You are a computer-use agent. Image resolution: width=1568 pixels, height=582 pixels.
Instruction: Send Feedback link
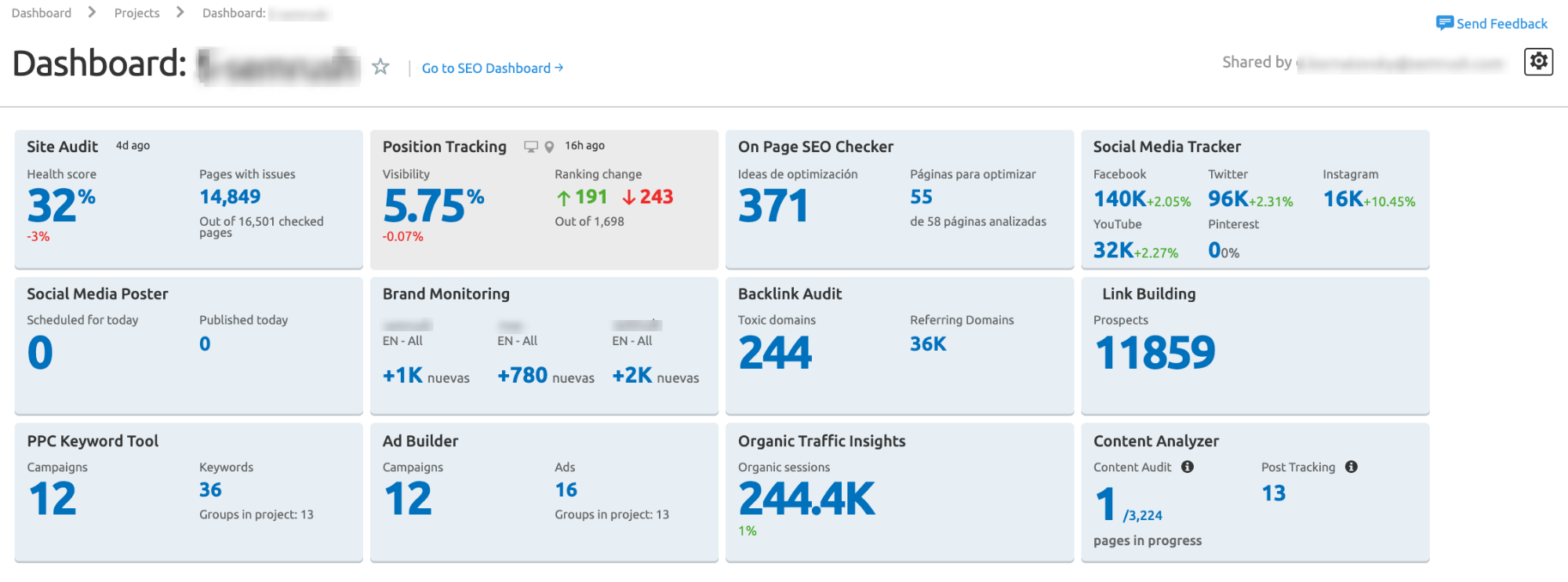pyautogui.click(x=1501, y=24)
